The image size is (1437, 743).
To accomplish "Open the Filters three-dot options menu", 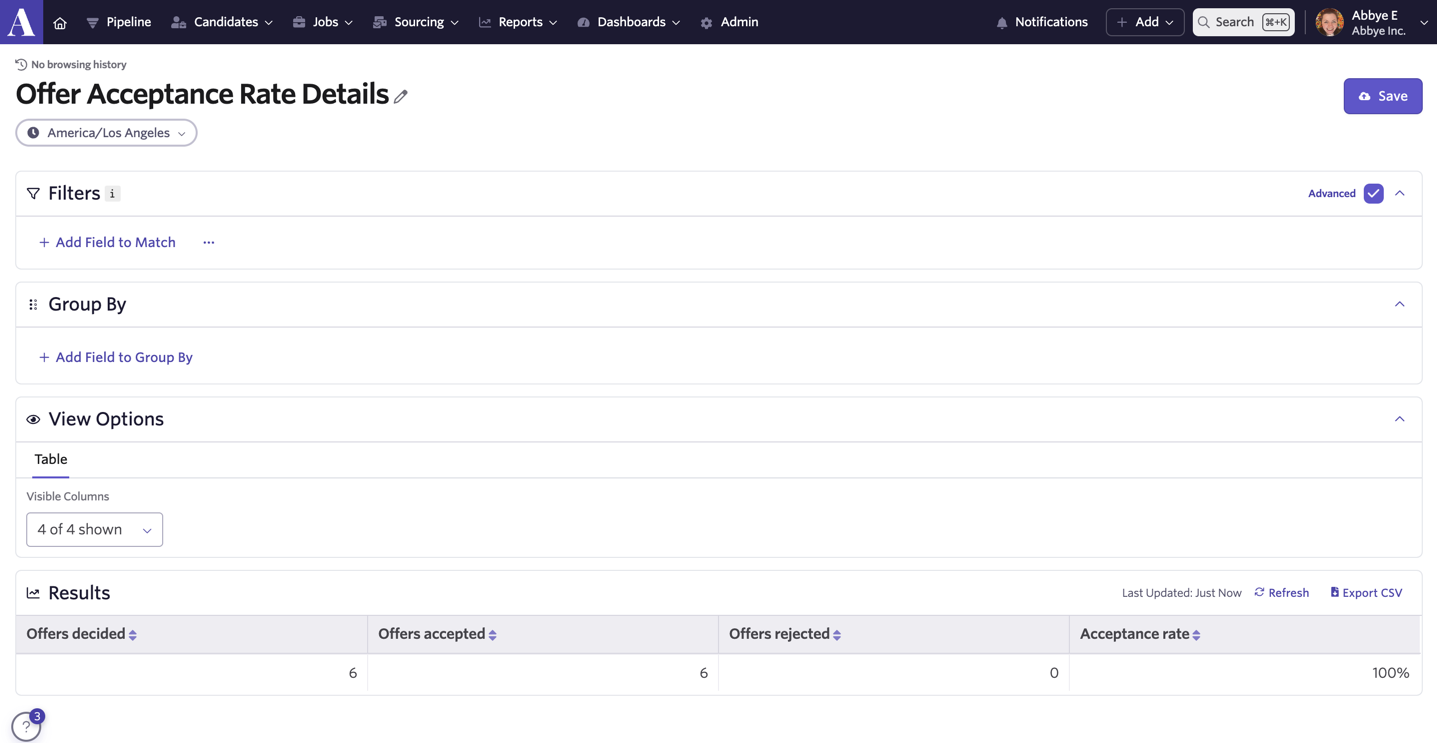I will coord(209,242).
